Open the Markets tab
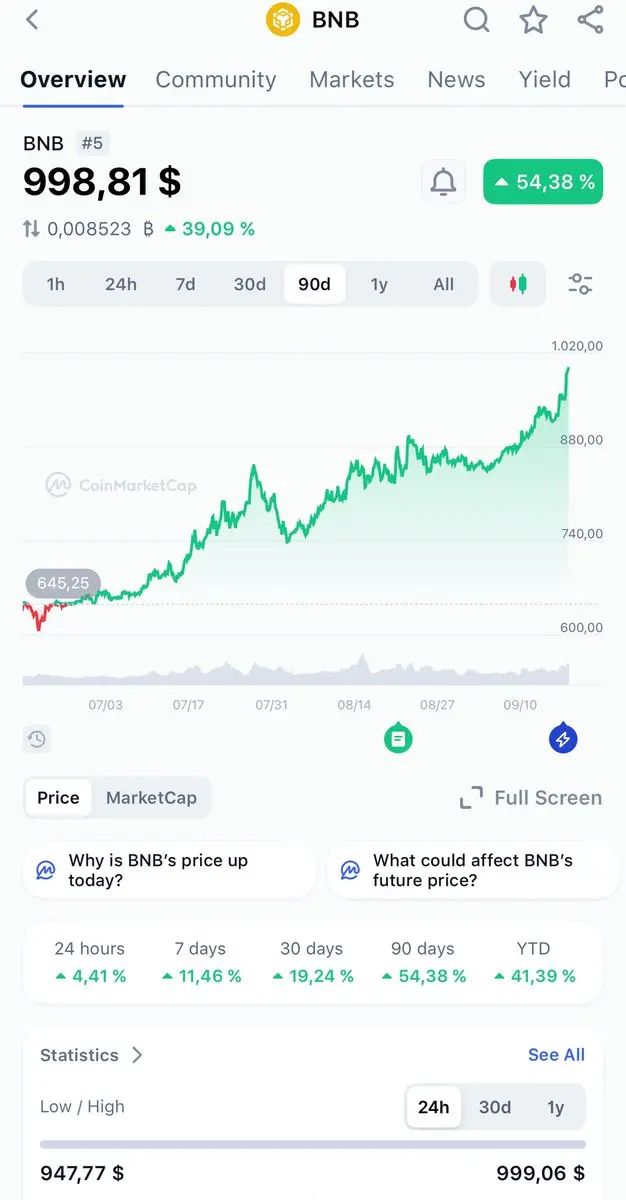 click(352, 79)
